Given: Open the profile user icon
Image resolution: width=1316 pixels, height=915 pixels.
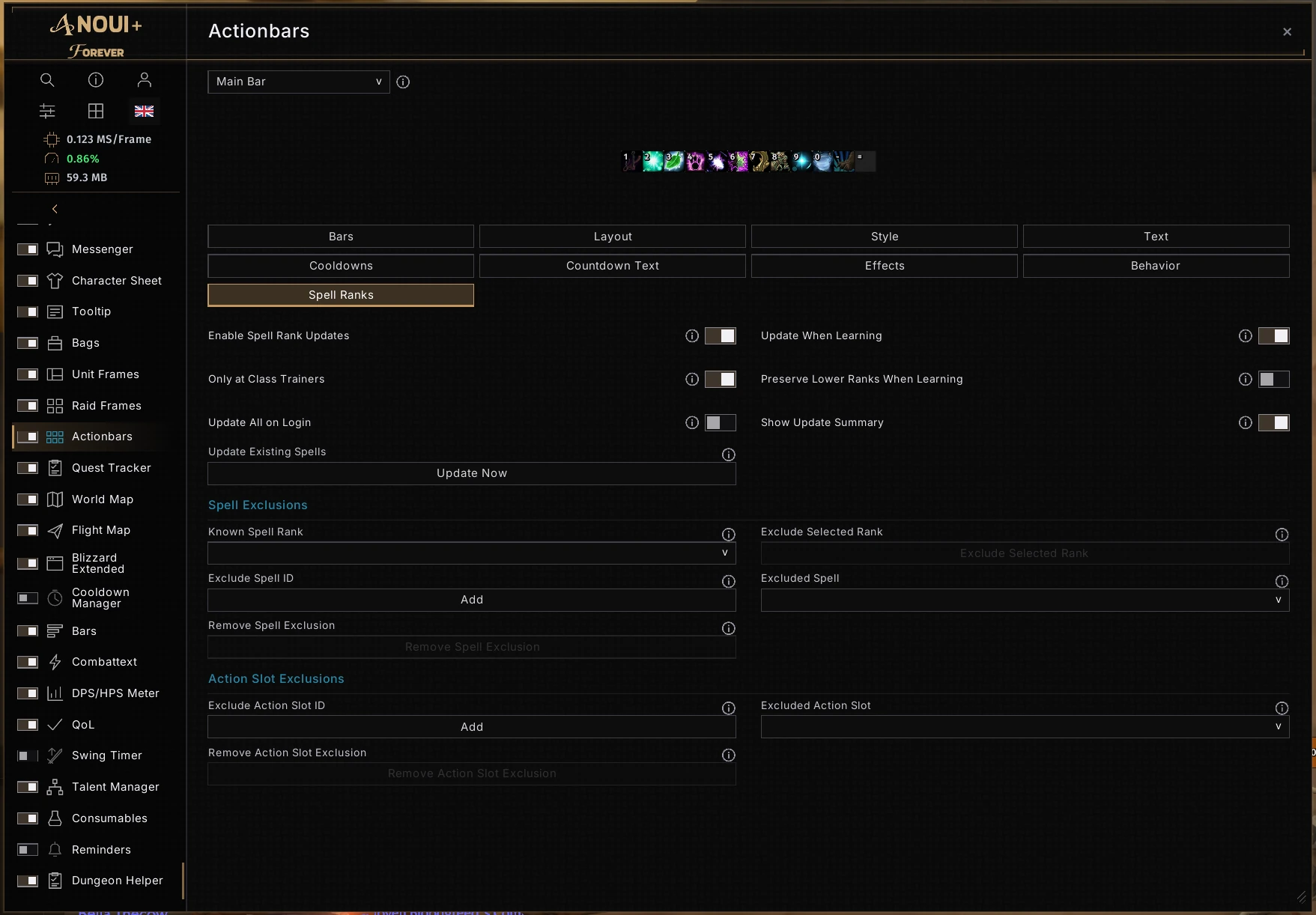Looking at the screenshot, I should tap(145, 80).
